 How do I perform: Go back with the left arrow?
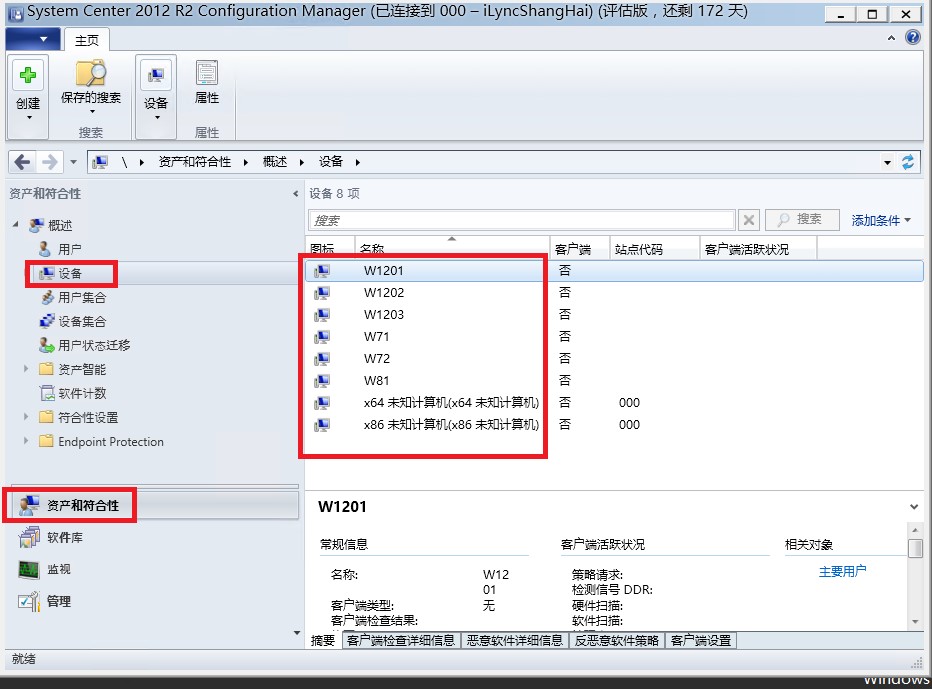[x=22, y=162]
